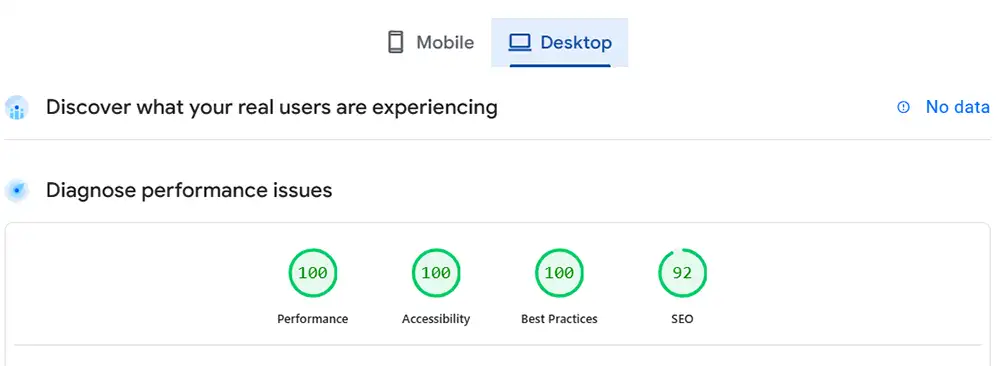Image resolution: width=1000 pixels, height=366 pixels.
Task: Click the Diagnose performance issues heading
Action: 189,190
